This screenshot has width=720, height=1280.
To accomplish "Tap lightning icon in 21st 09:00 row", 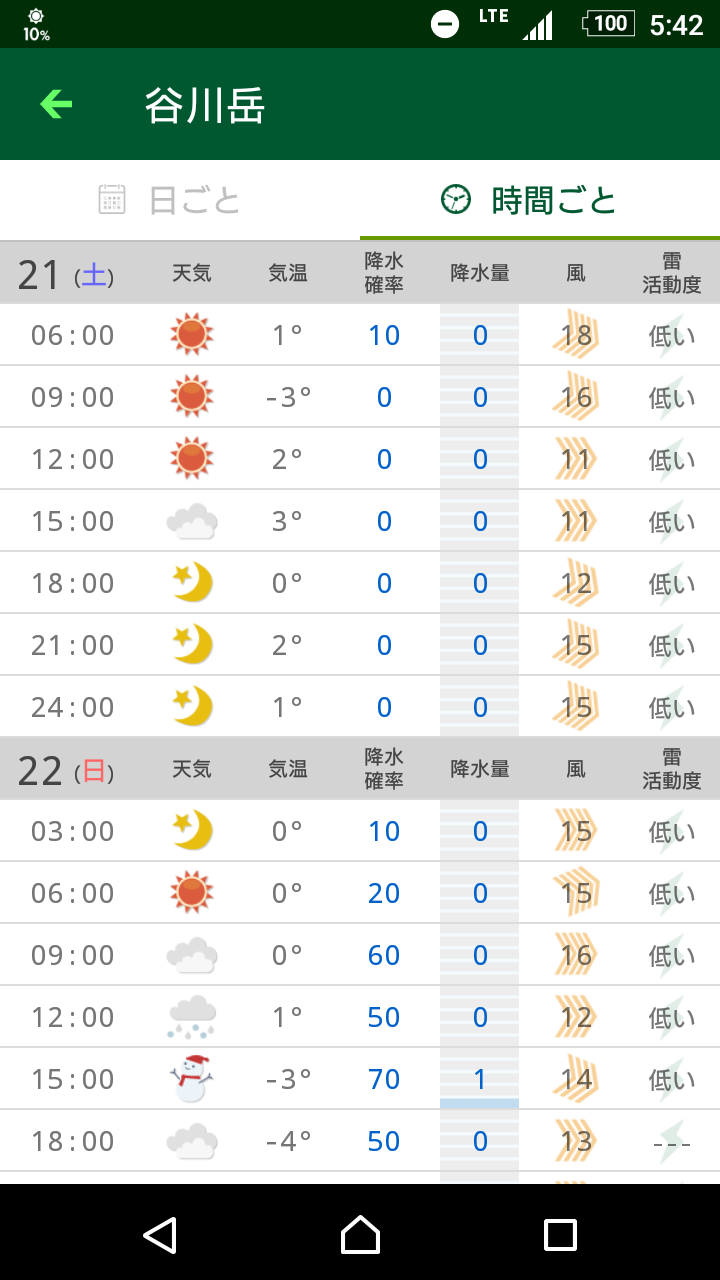I will coord(671,397).
